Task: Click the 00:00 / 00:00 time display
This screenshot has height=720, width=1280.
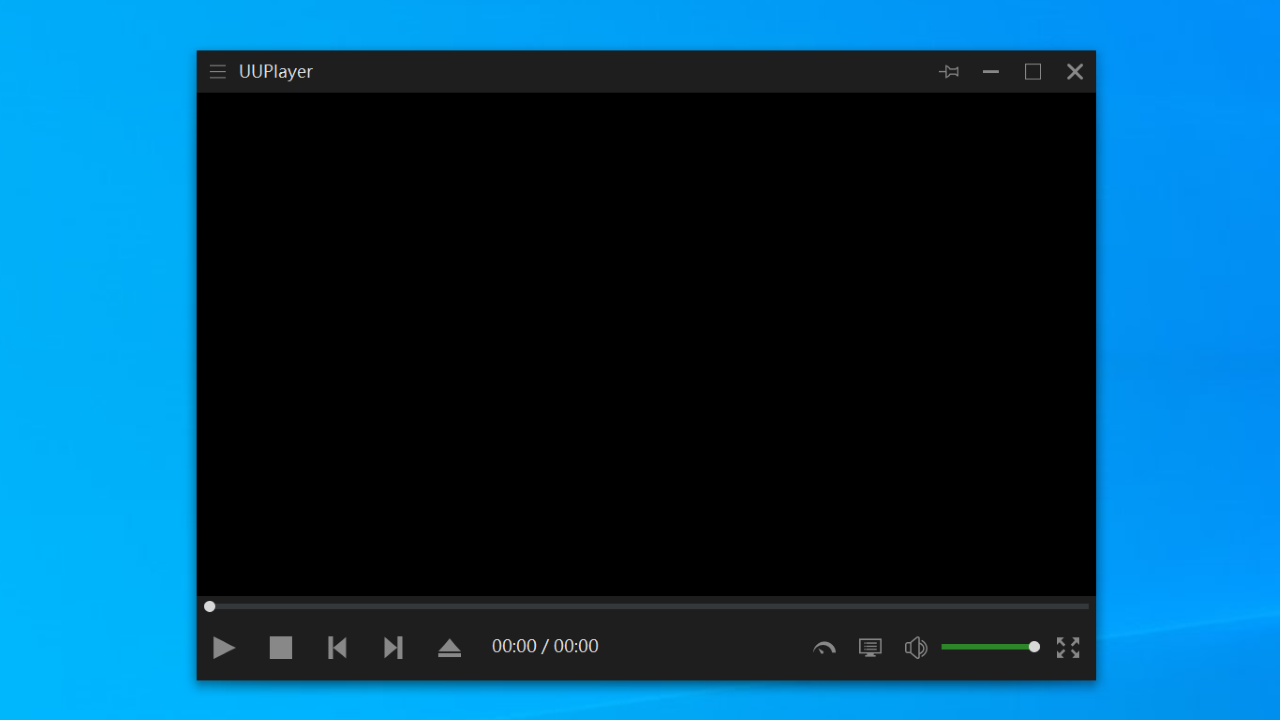Action: 545,647
